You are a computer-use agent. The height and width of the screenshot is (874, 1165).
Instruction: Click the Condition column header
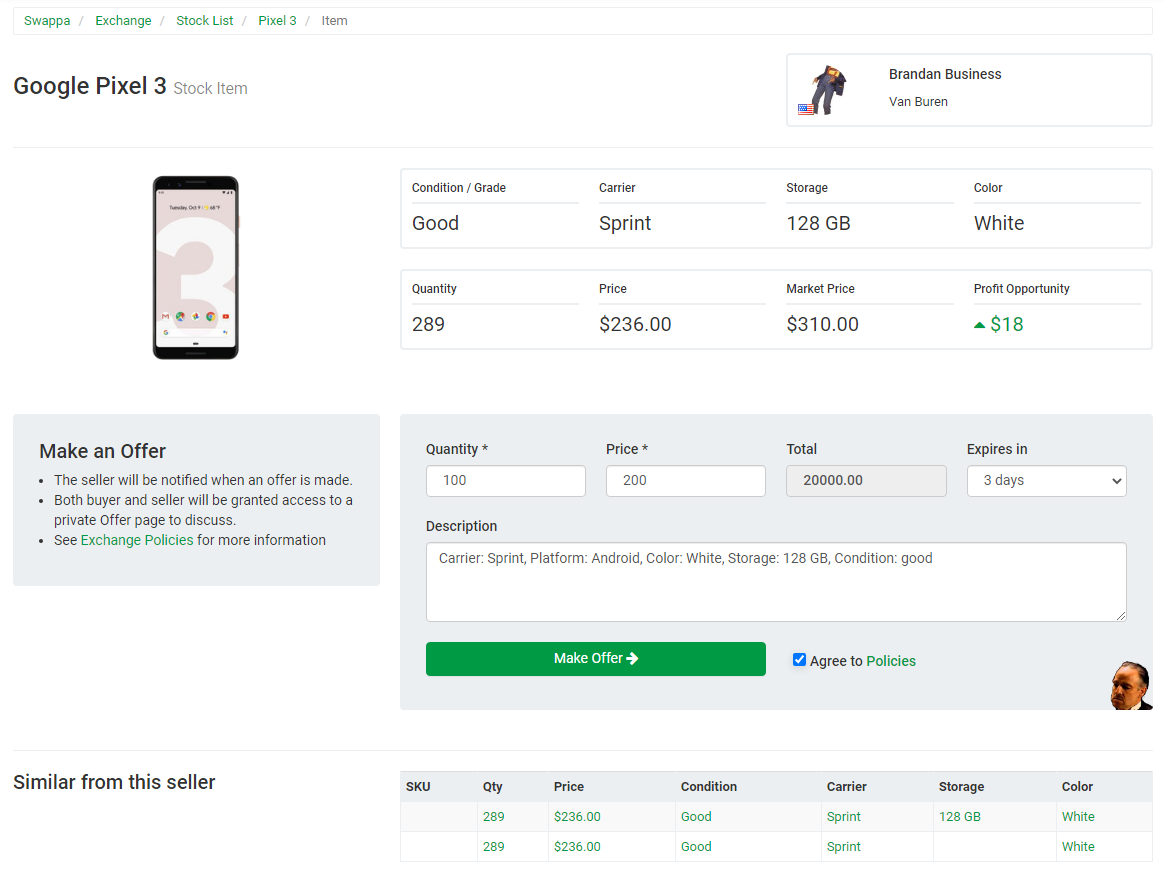[x=709, y=786]
